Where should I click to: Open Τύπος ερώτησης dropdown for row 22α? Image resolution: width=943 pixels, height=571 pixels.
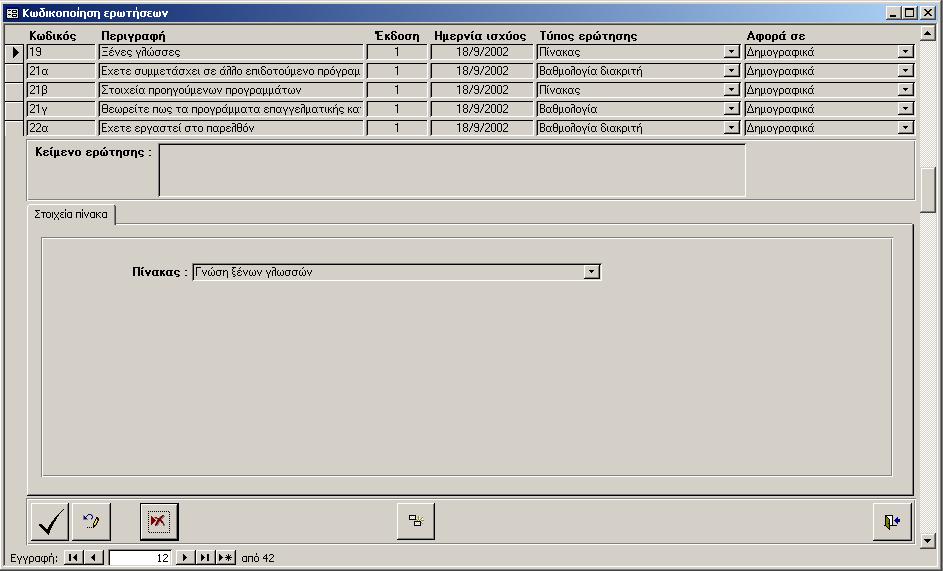731,128
